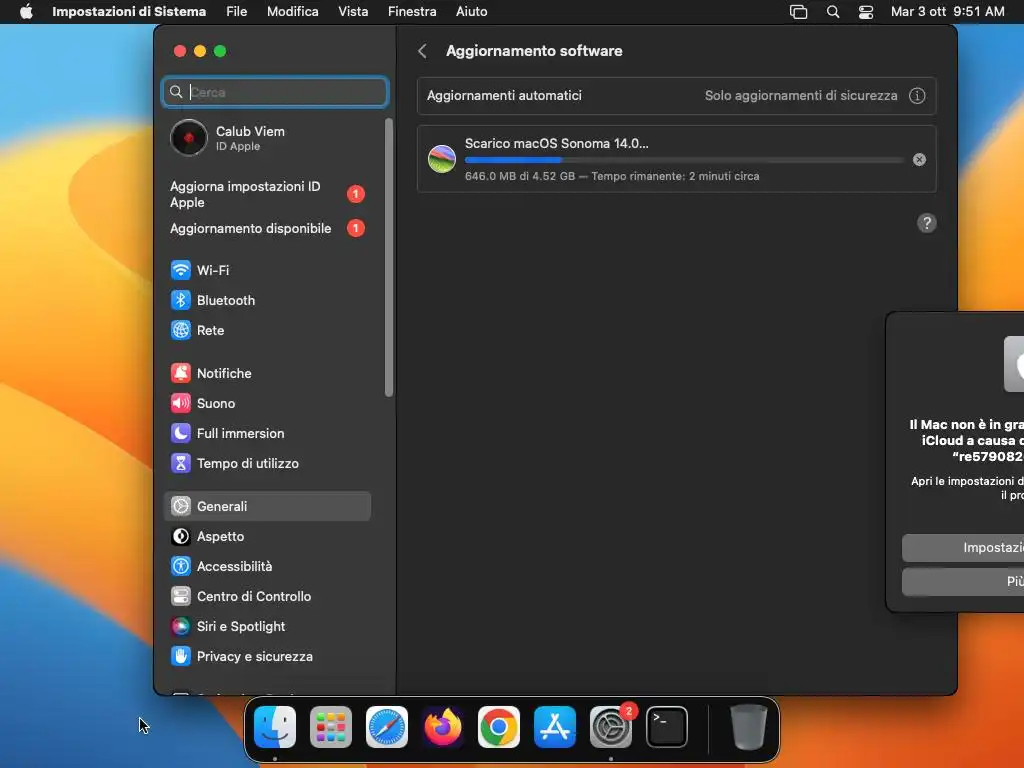Open the Apple menu
The height and width of the screenshot is (768, 1024).
[x=26, y=12]
